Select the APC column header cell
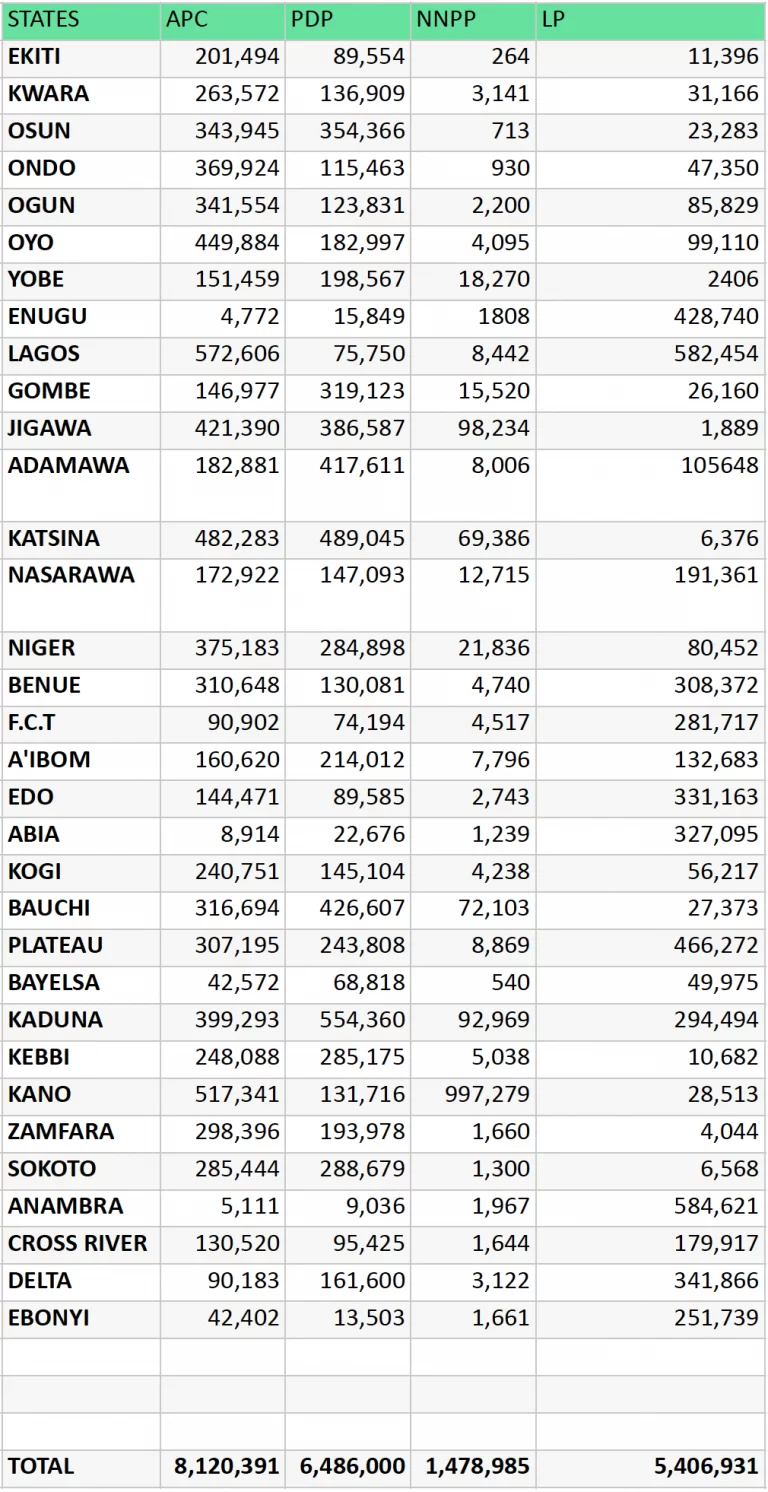The width and height of the screenshot is (768, 1492). 222,20
